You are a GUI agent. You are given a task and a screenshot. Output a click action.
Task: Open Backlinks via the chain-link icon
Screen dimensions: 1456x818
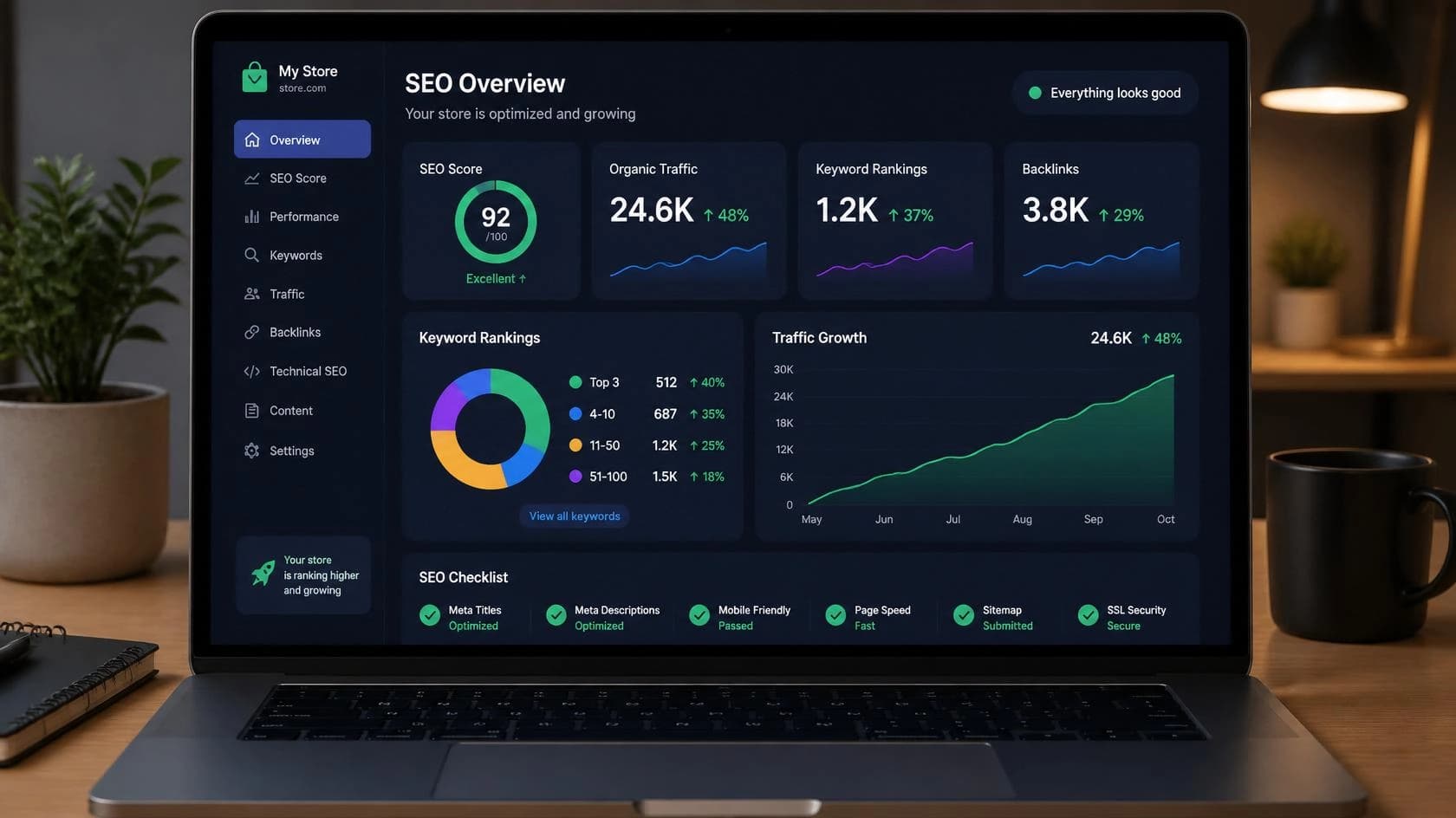click(251, 332)
